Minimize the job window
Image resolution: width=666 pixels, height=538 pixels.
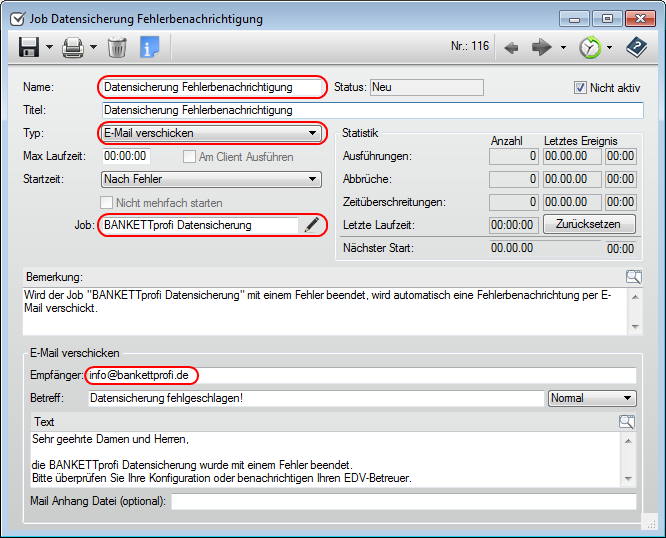pos(574,19)
